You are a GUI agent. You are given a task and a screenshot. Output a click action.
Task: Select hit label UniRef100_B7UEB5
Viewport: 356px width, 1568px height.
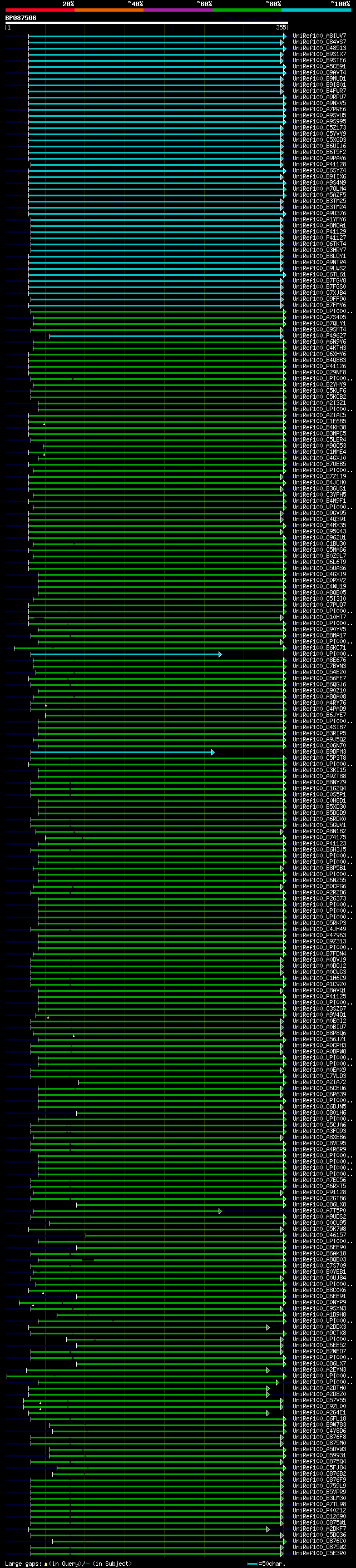pyautogui.click(x=319, y=464)
